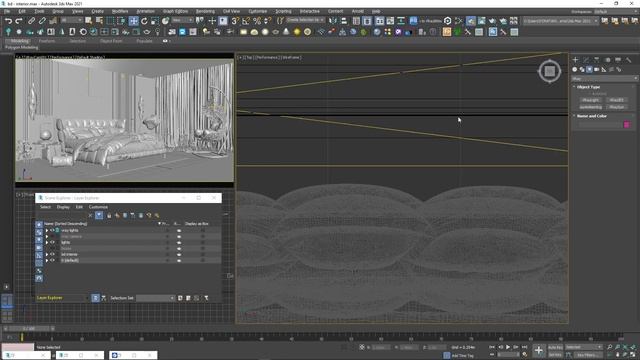Activate the Unlink Selection tool

click(42, 21)
